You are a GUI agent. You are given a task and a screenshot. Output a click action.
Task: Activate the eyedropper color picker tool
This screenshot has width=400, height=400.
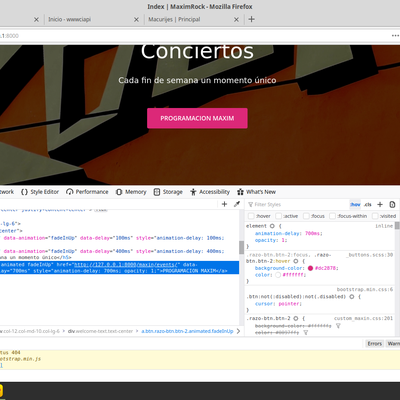click(x=237, y=204)
